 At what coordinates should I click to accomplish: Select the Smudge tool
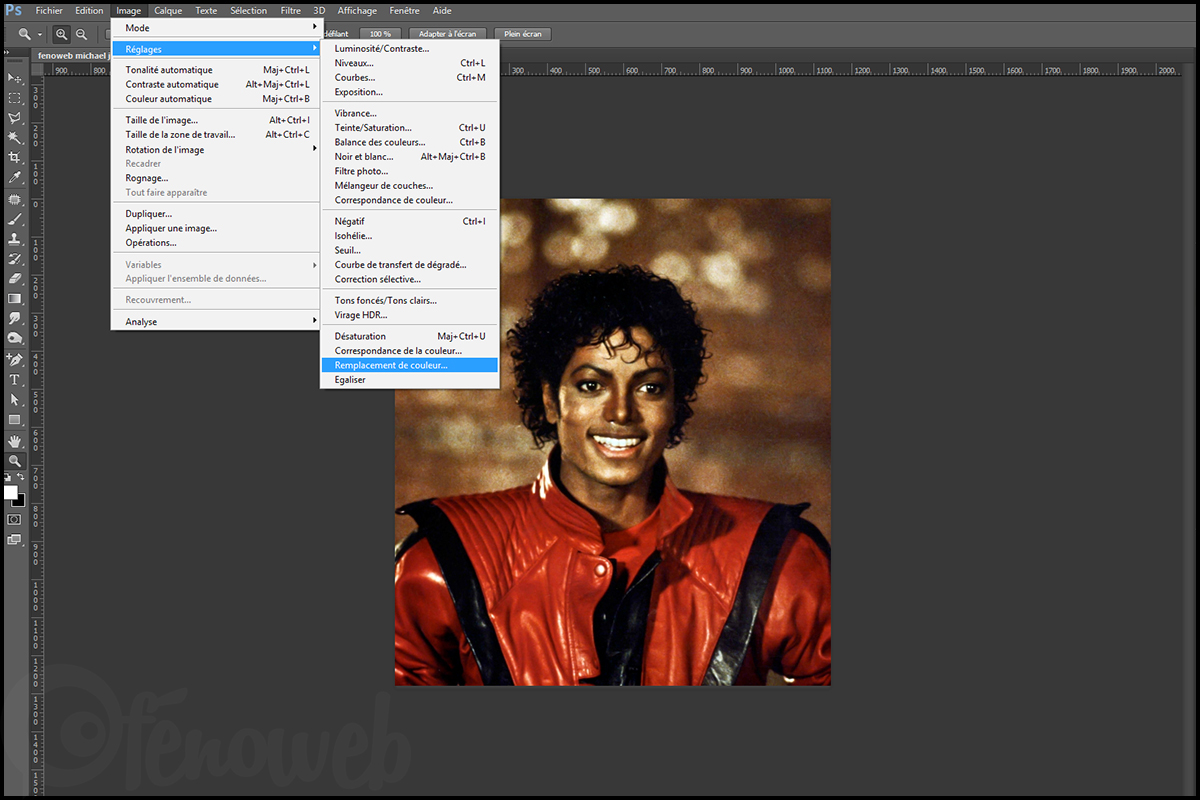point(15,319)
